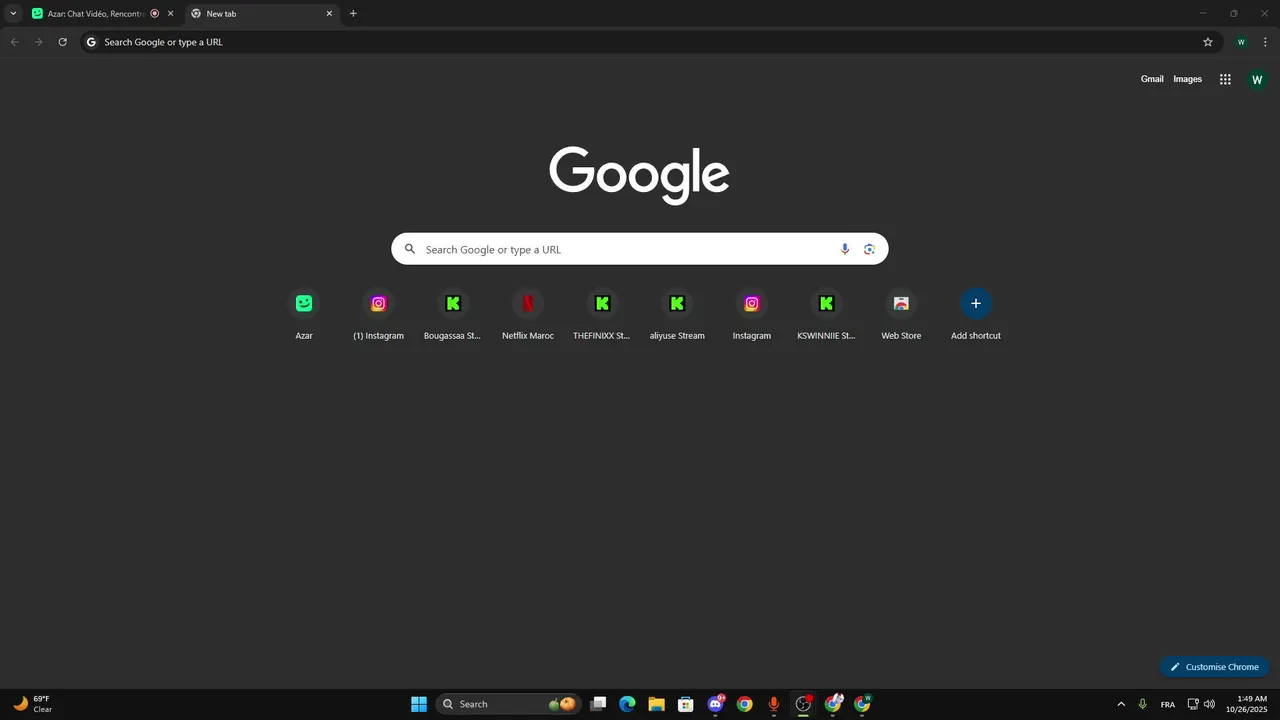Image resolution: width=1280 pixels, height=720 pixels.
Task: Open the Google apps grid
Action: [x=1225, y=79]
